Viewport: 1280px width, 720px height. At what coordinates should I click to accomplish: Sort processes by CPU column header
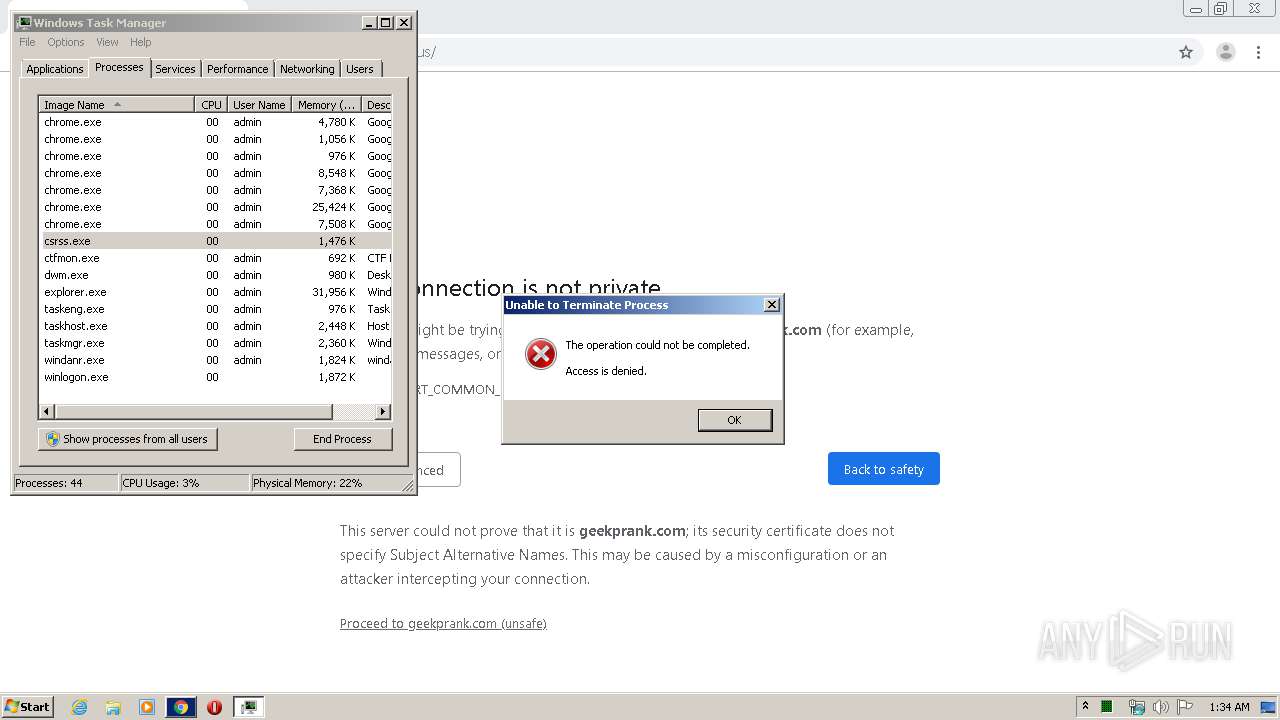point(210,105)
